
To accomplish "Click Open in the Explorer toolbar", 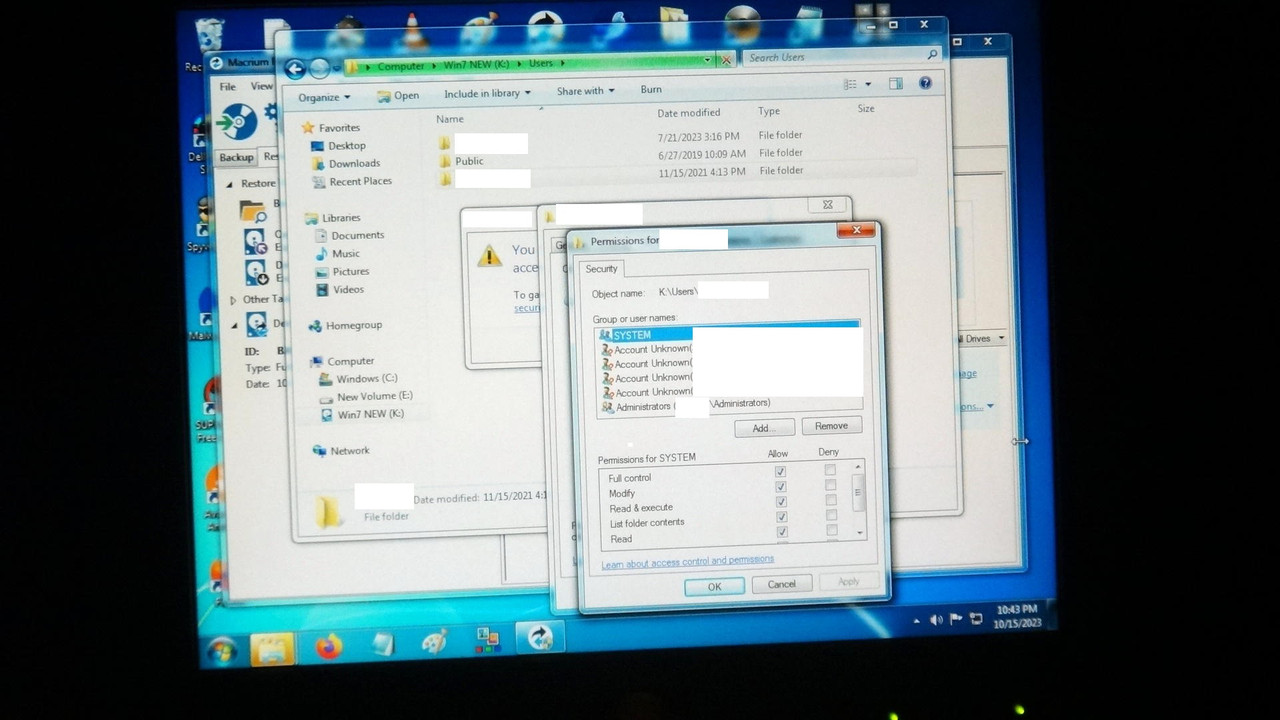I will click(398, 96).
